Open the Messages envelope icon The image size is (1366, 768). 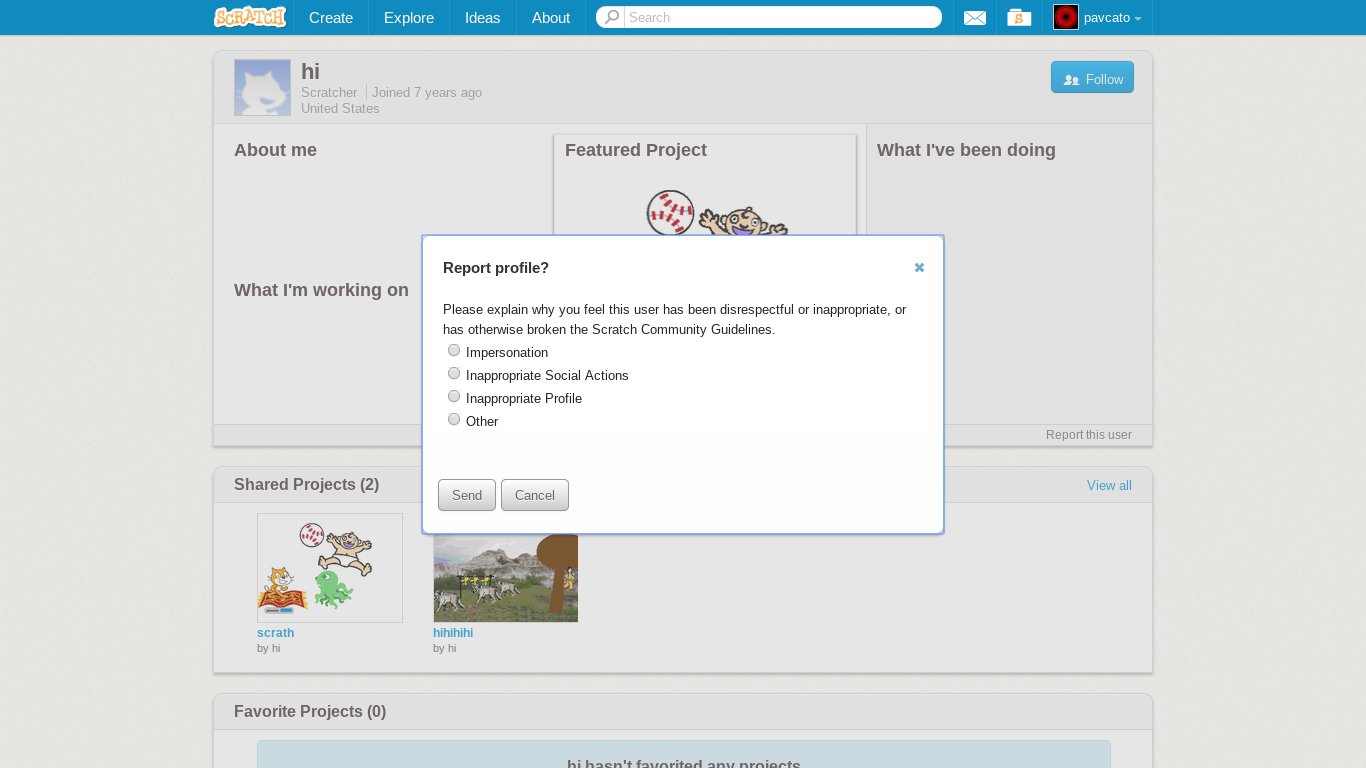975,18
